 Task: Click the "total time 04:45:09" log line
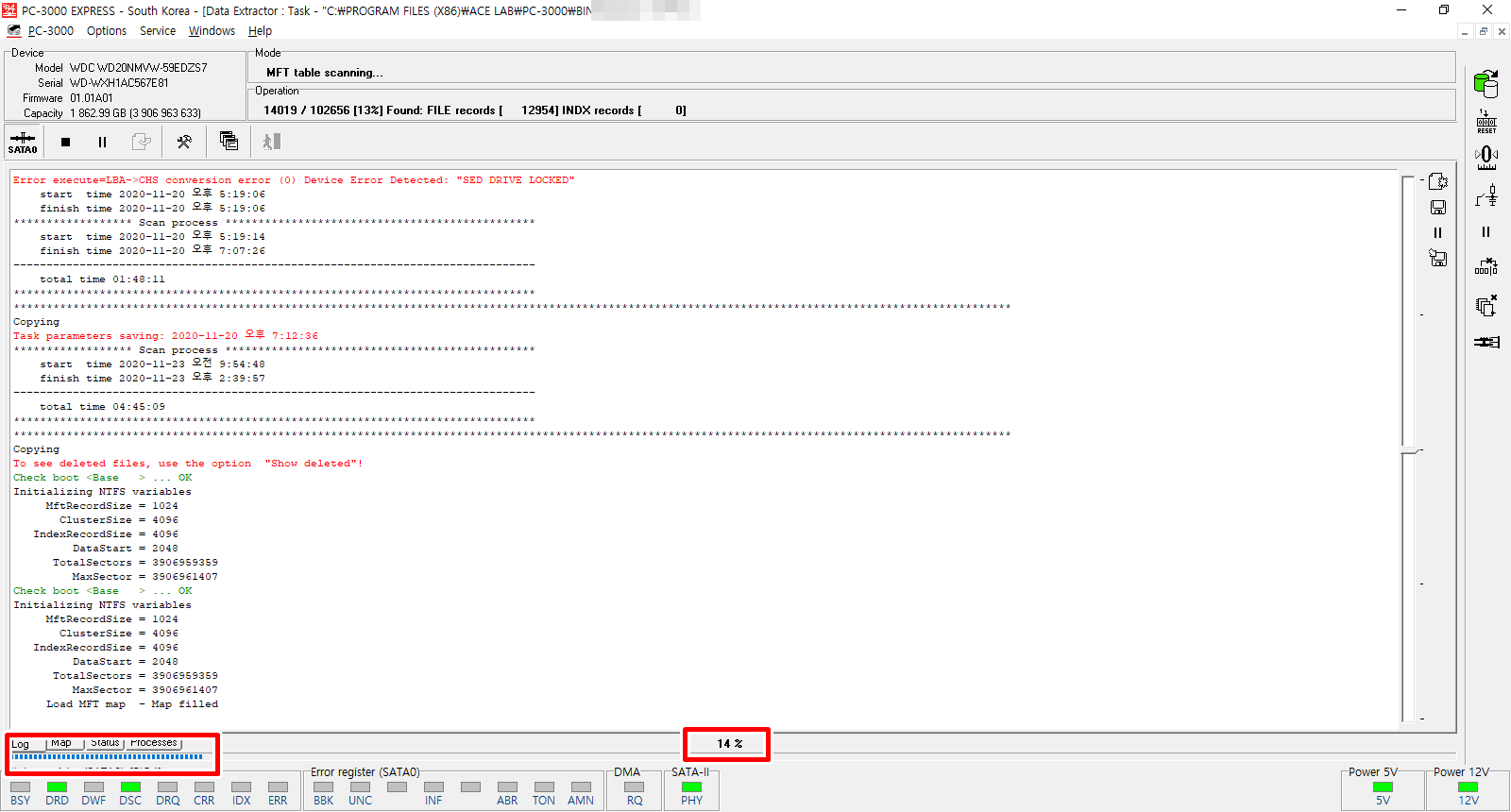click(x=102, y=407)
